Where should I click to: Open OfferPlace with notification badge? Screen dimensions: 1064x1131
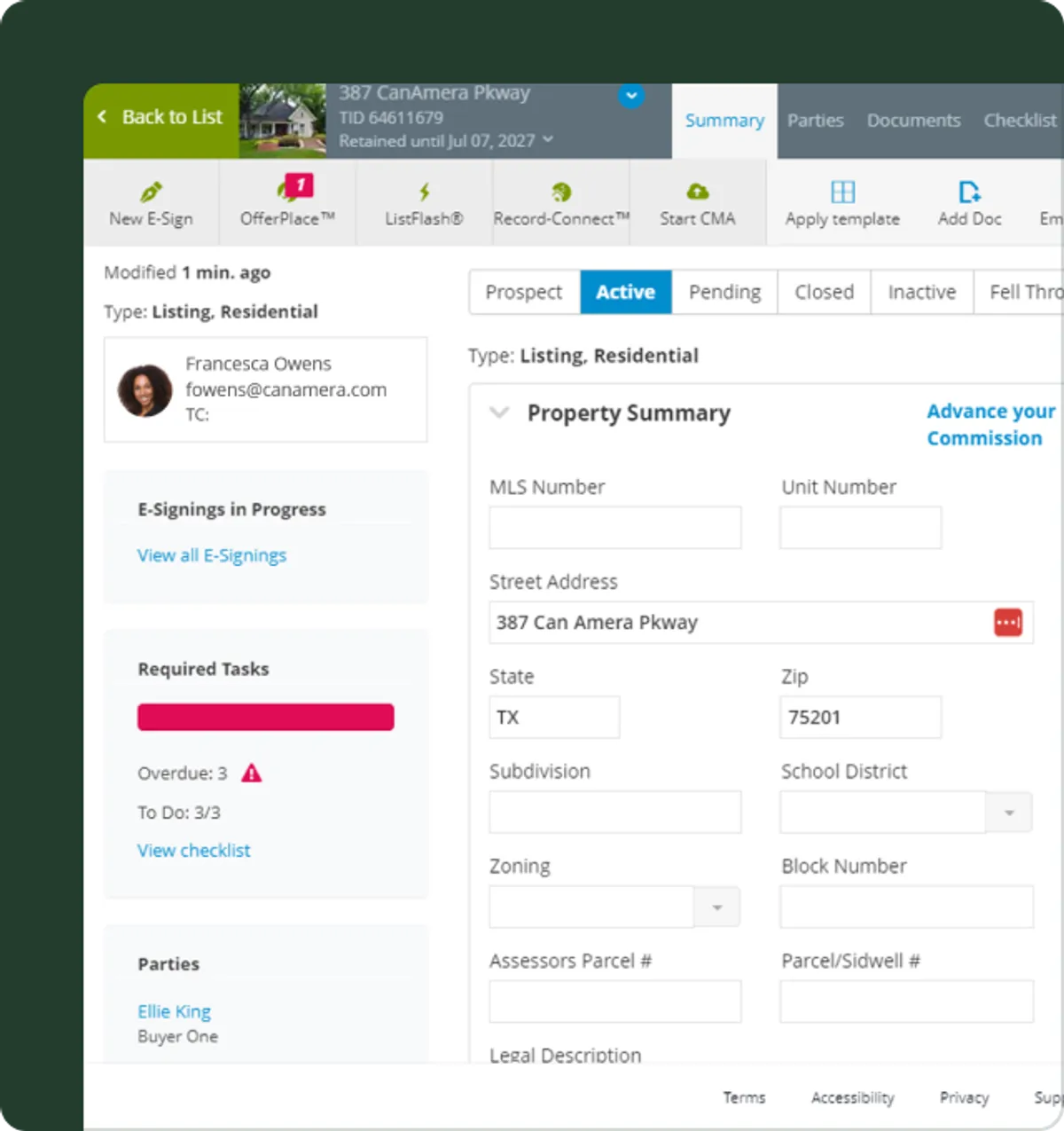tap(288, 192)
